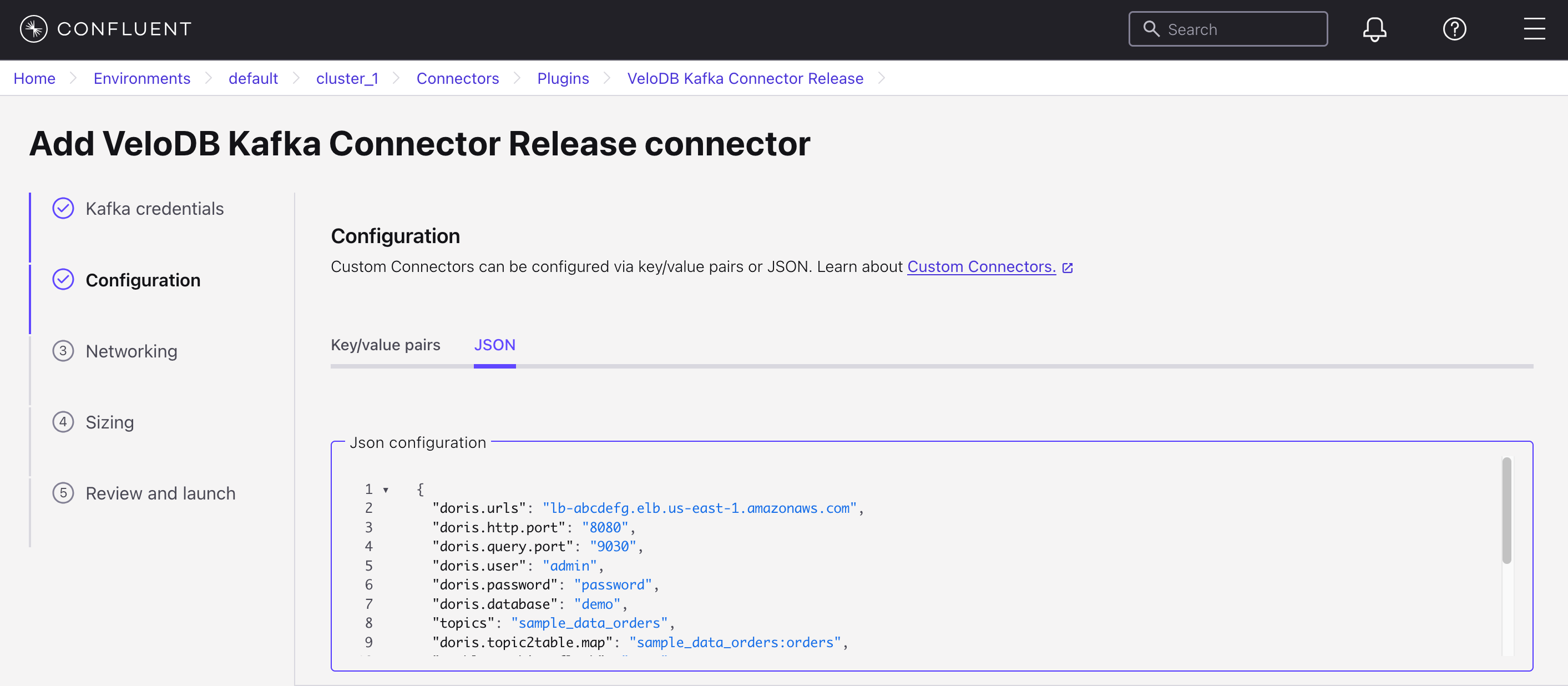Navigate to cluster_1 in the breadcrumb
Image resolution: width=1568 pixels, height=686 pixels.
tap(347, 78)
